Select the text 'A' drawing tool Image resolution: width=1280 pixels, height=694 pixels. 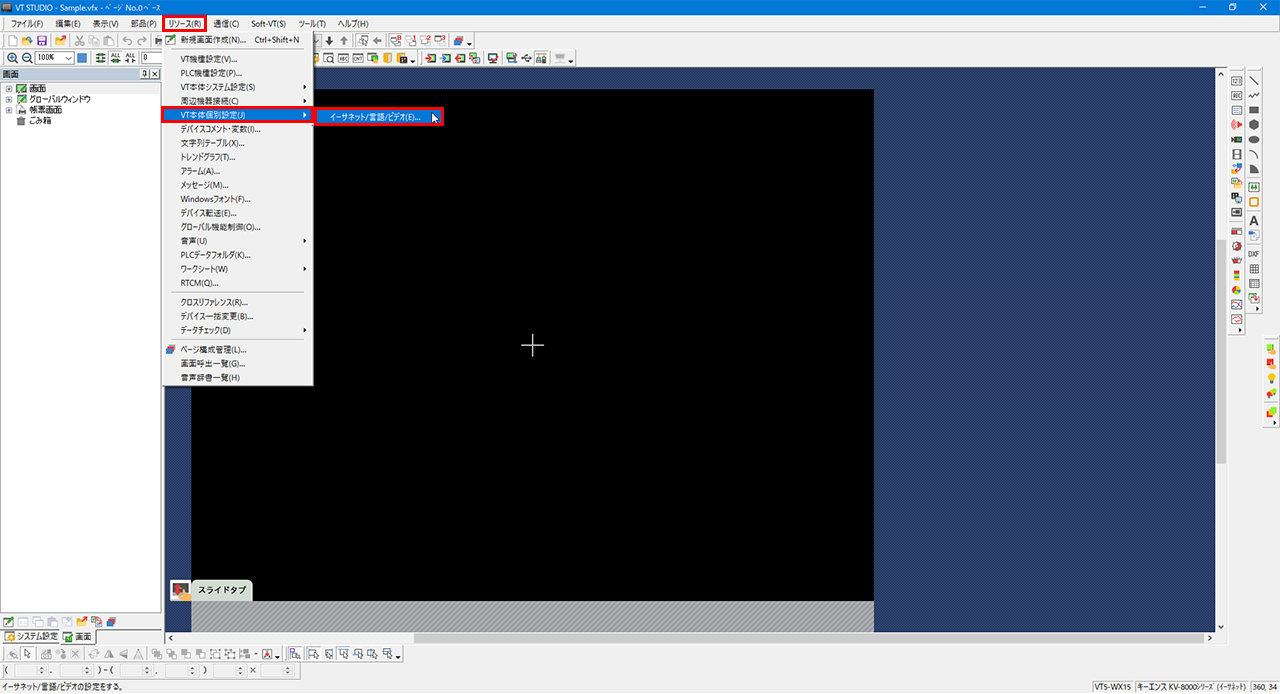1254,221
